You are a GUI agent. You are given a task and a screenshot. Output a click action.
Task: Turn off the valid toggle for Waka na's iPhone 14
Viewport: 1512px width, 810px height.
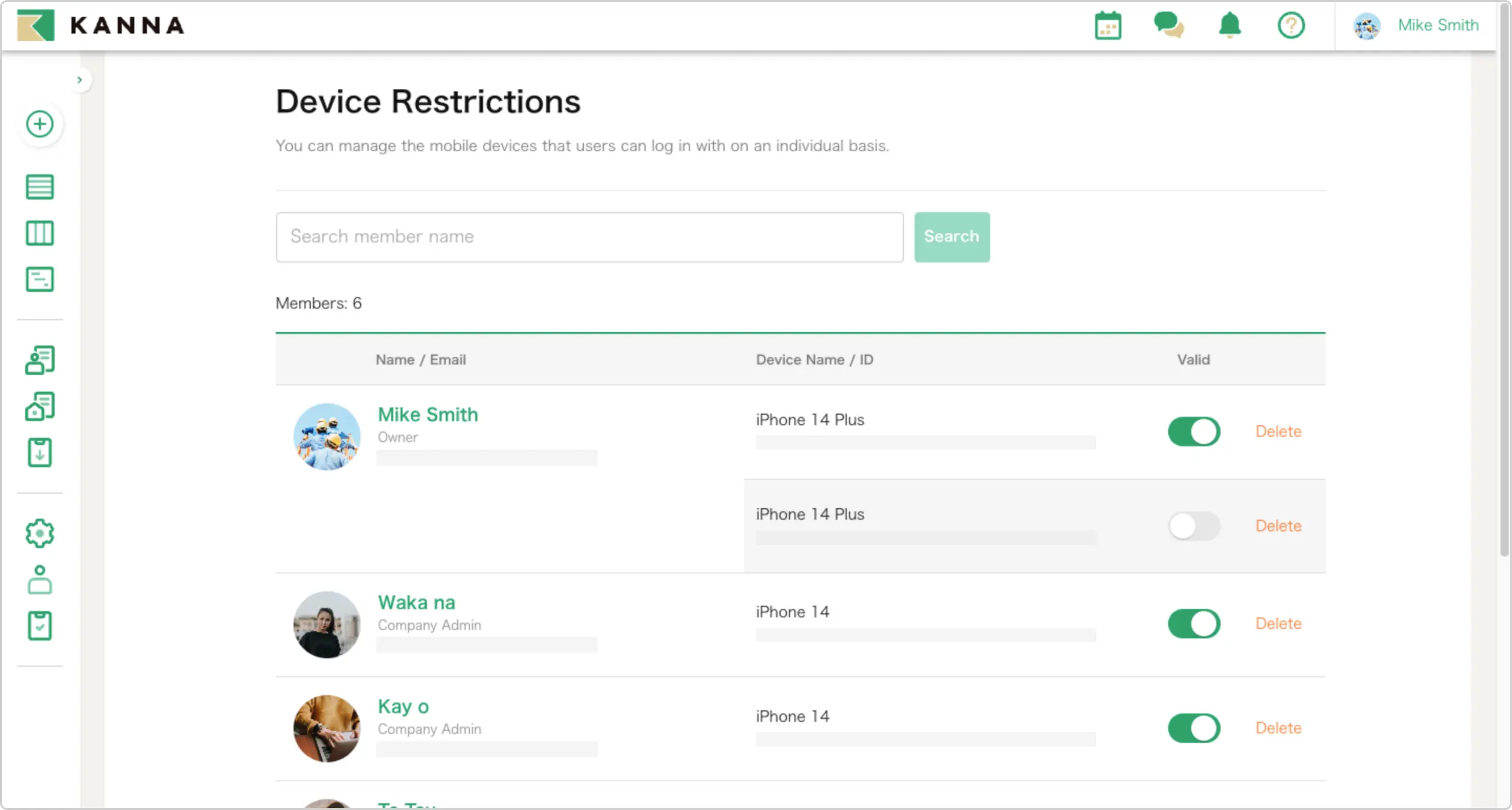click(1193, 623)
